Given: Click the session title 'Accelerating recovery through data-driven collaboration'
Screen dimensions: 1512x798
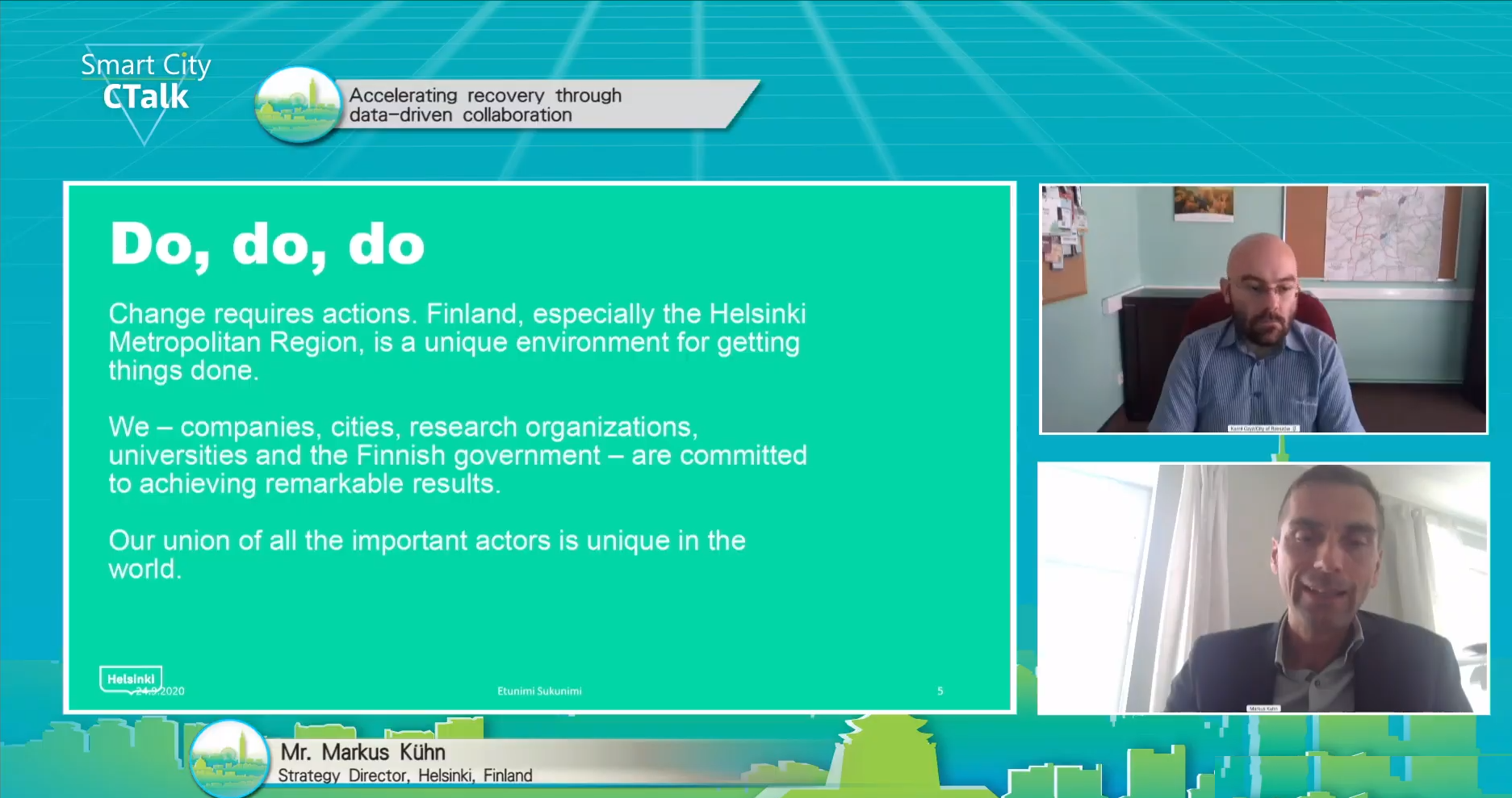Looking at the screenshot, I should coord(485,105).
